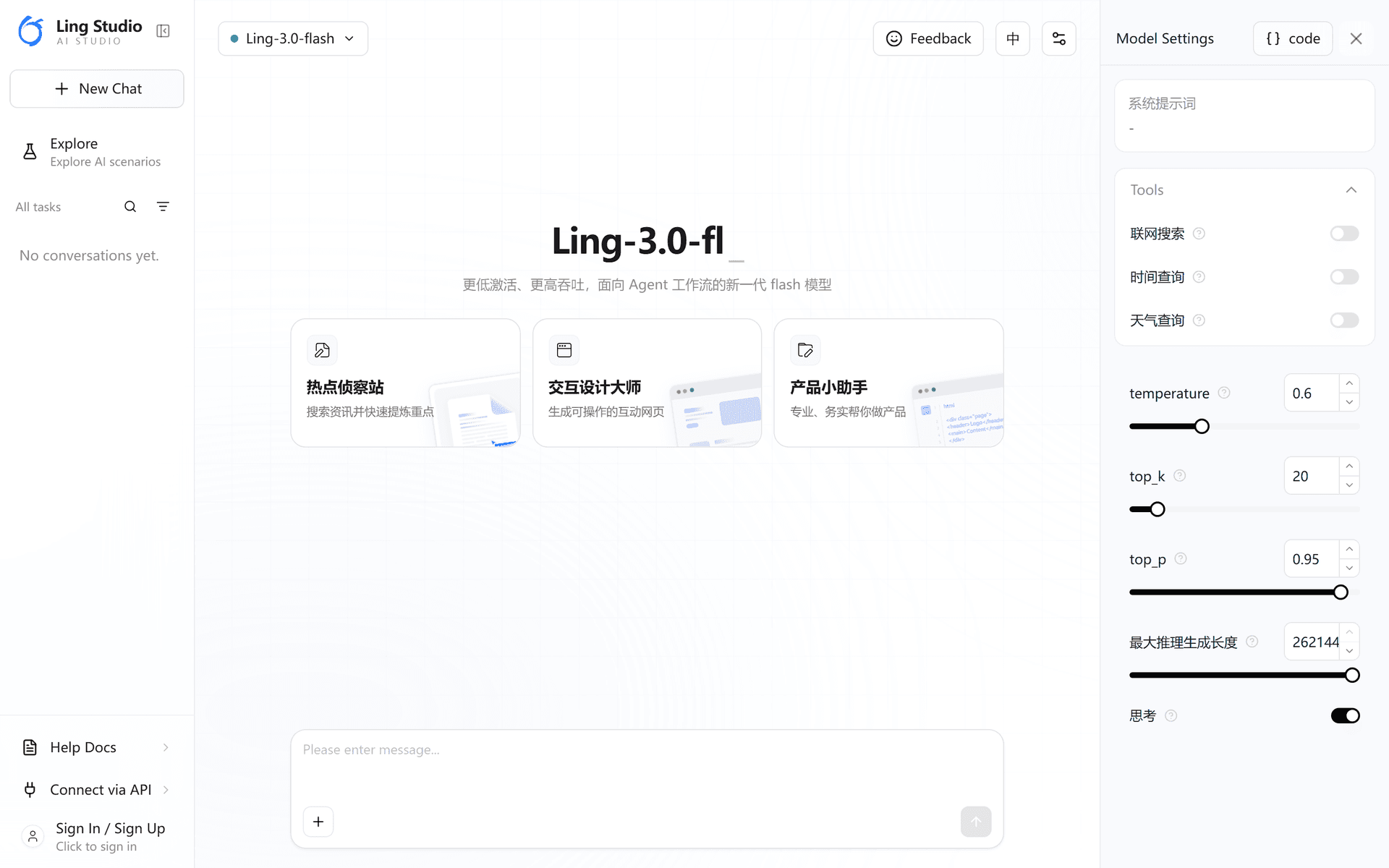
Task: Open Explore AI scenarios
Action: (97, 152)
